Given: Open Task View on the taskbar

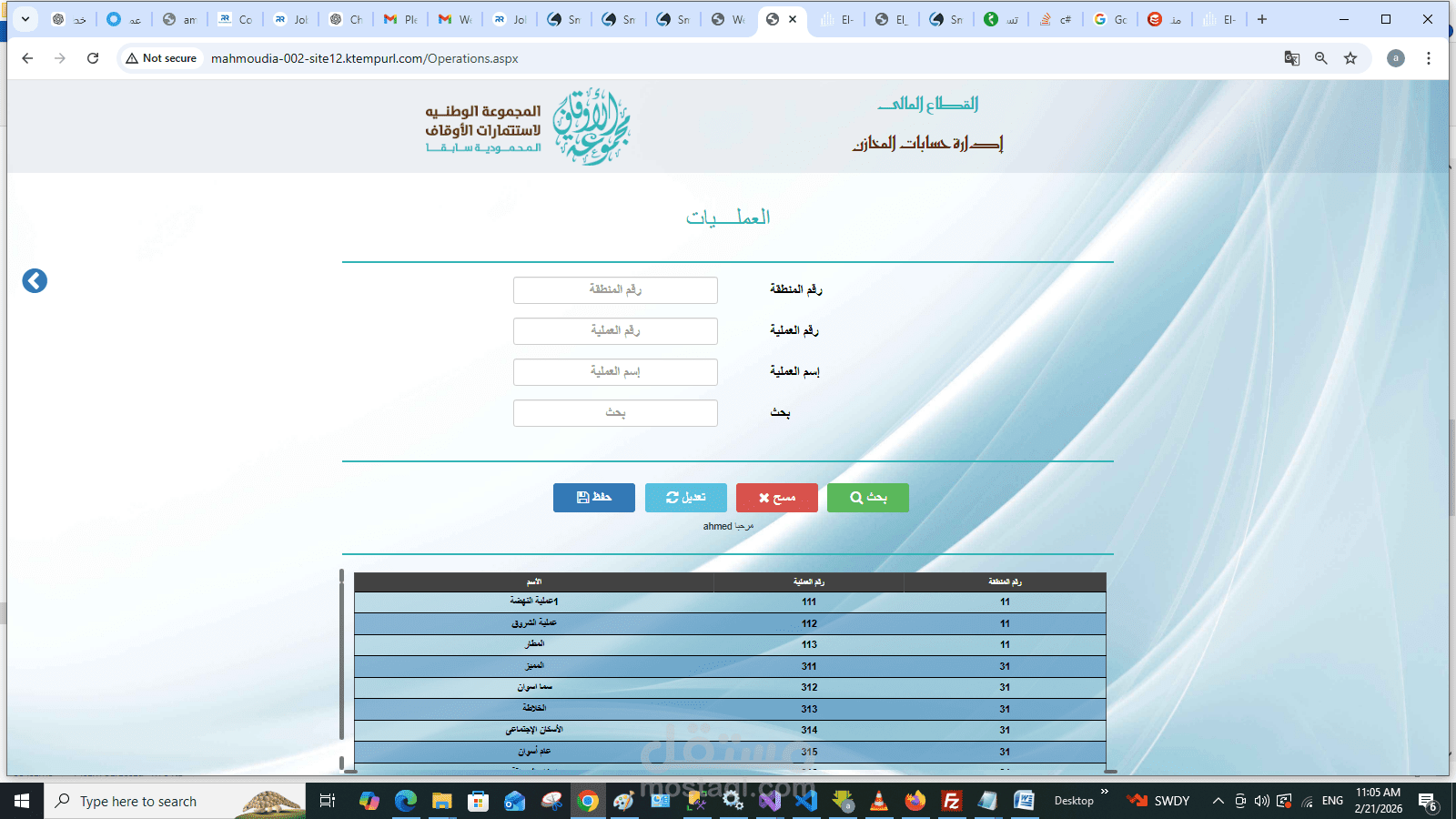Looking at the screenshot, I should (328, 801).
